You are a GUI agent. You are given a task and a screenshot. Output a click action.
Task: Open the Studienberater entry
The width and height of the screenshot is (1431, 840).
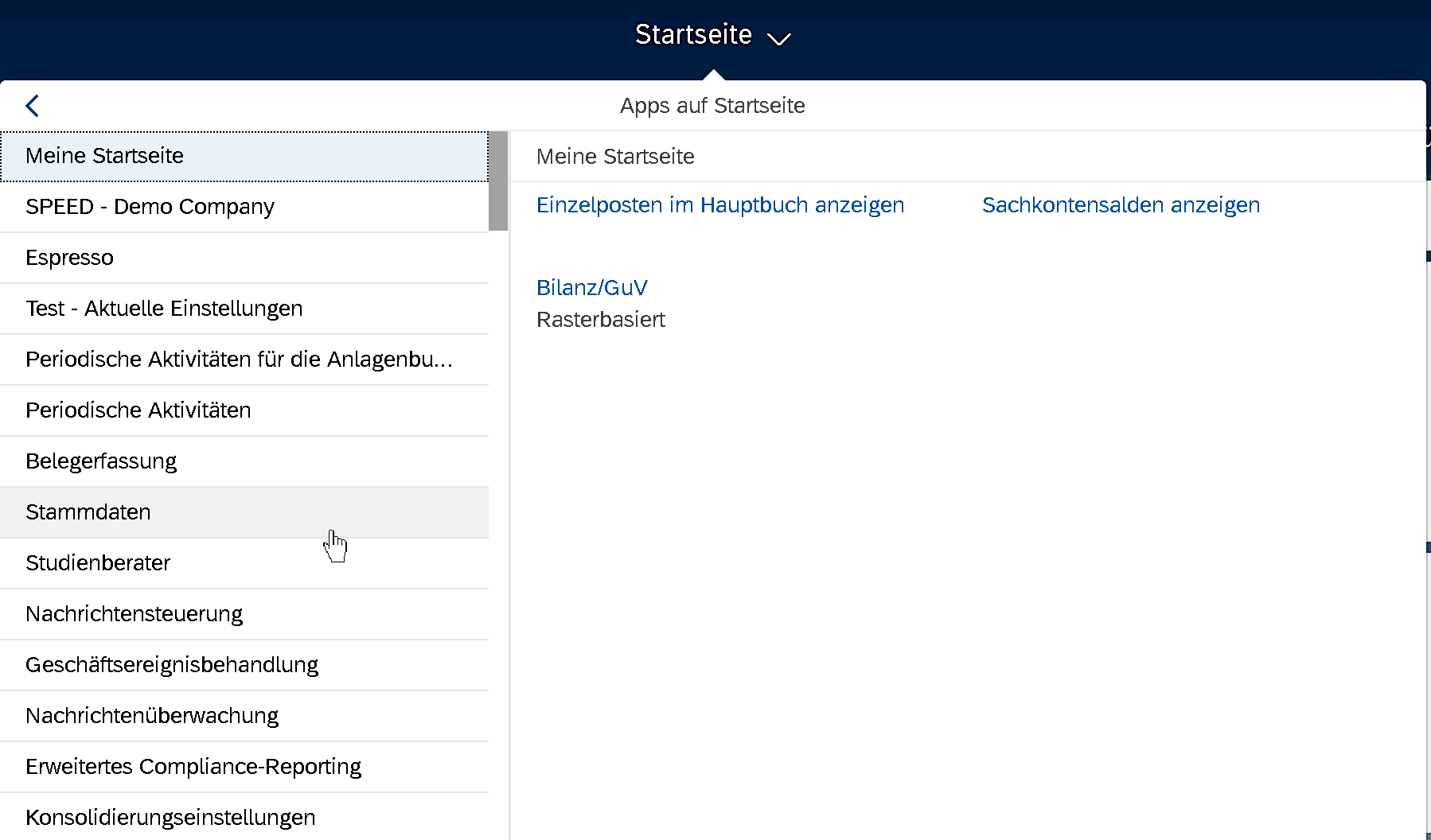(x=244, y=563)
